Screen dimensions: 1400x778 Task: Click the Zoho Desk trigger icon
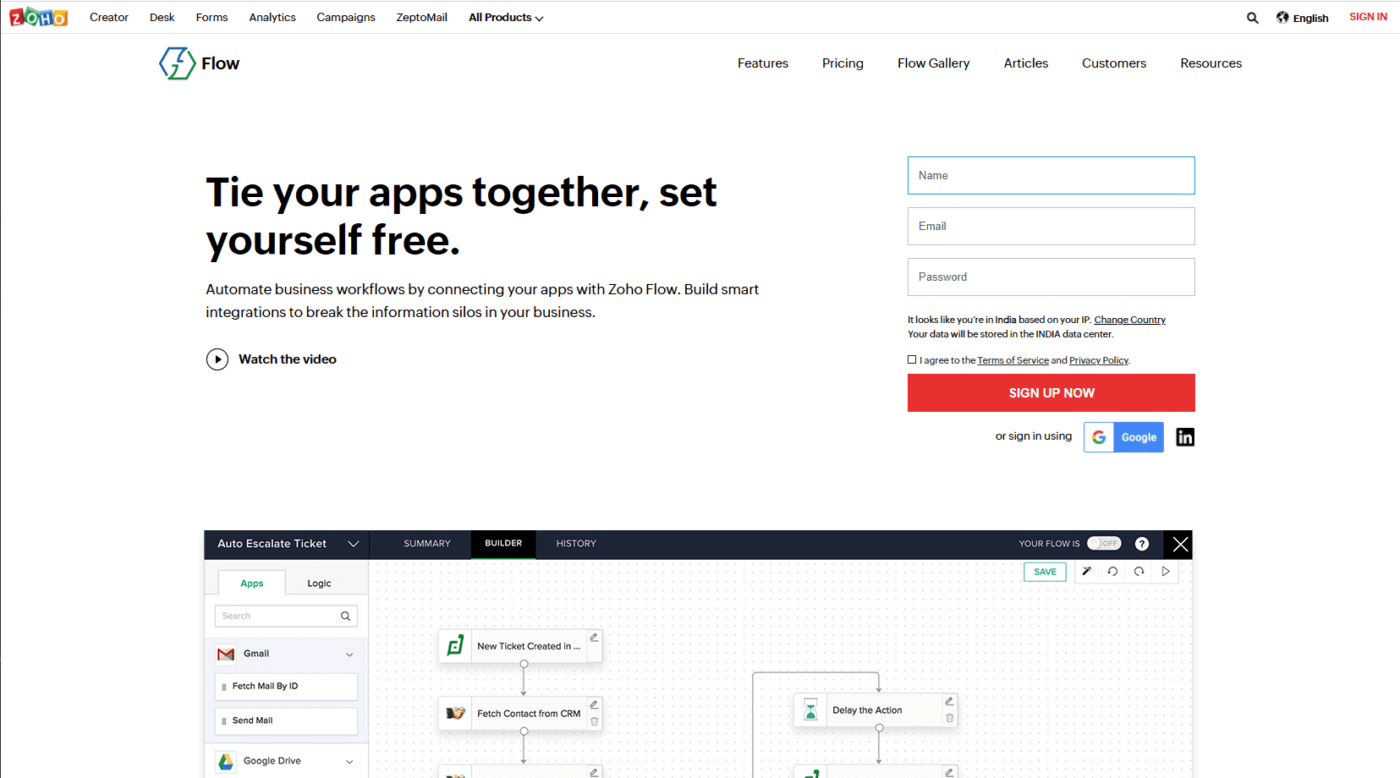(455, 646)
